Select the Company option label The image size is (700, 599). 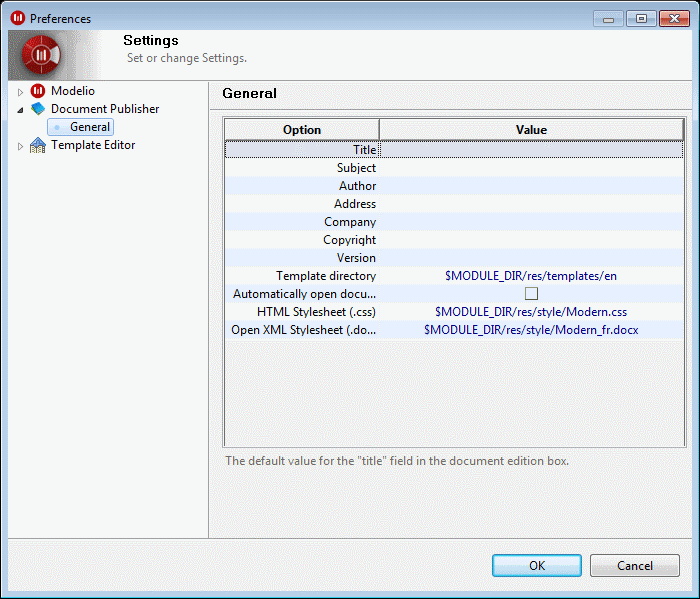point(350,222)
